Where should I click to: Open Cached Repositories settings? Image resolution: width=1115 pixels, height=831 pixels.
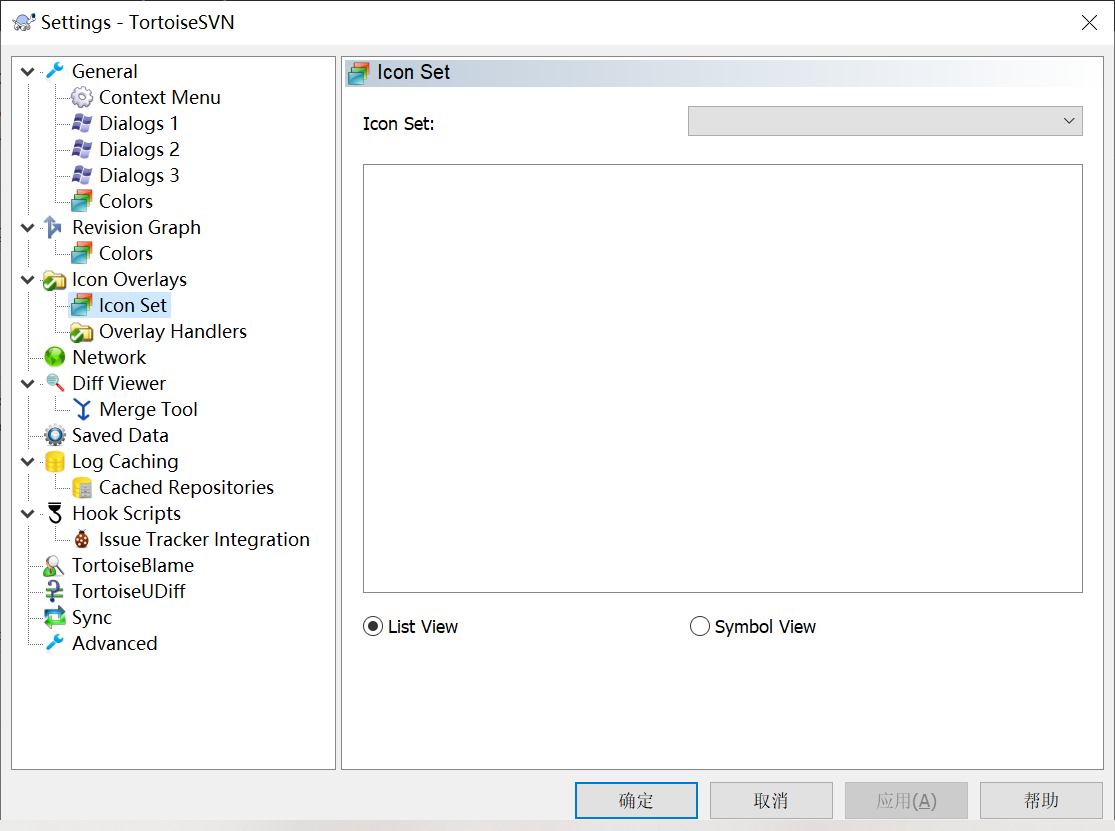click(x=186, y=488)
